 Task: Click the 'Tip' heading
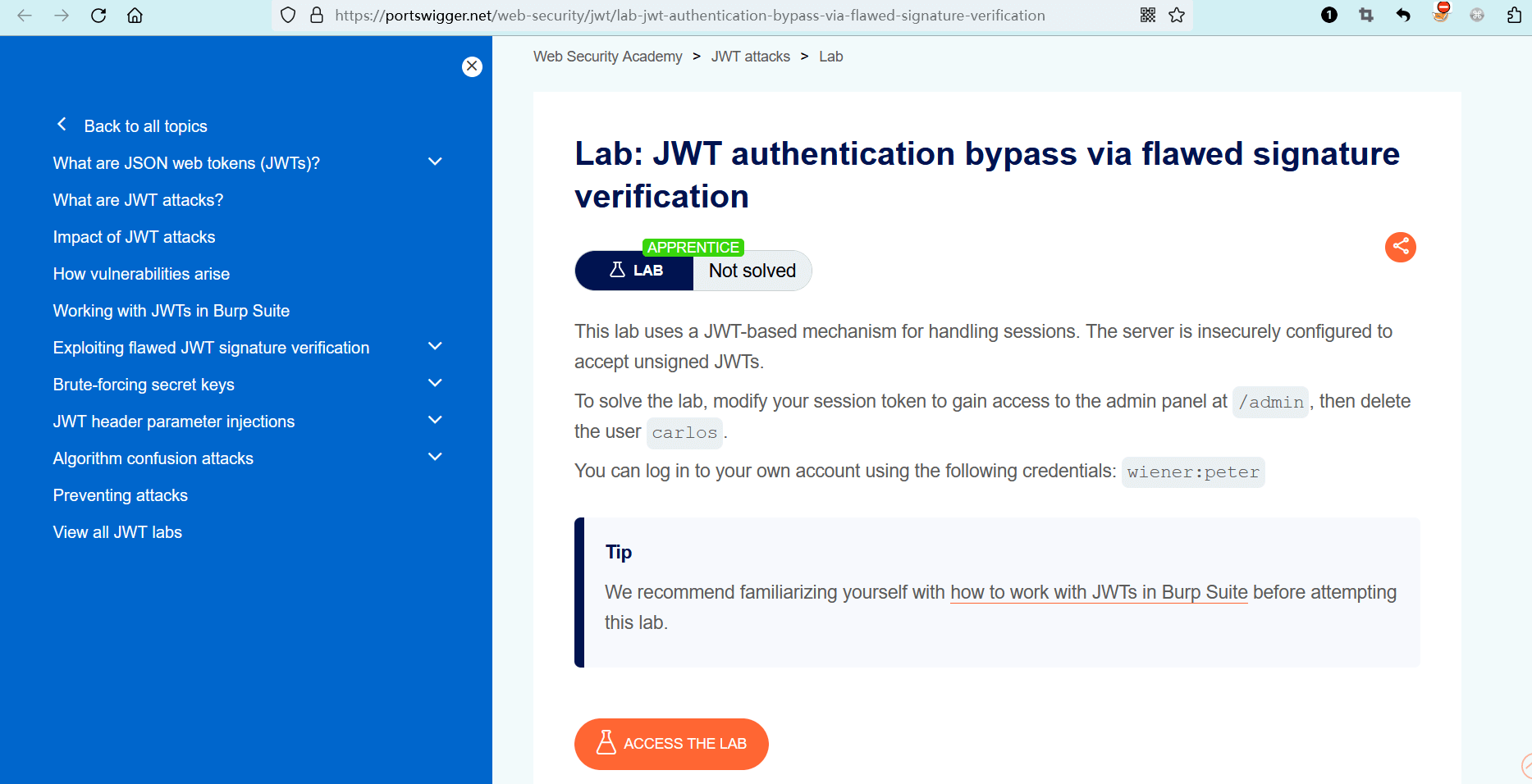coord(619,552)
